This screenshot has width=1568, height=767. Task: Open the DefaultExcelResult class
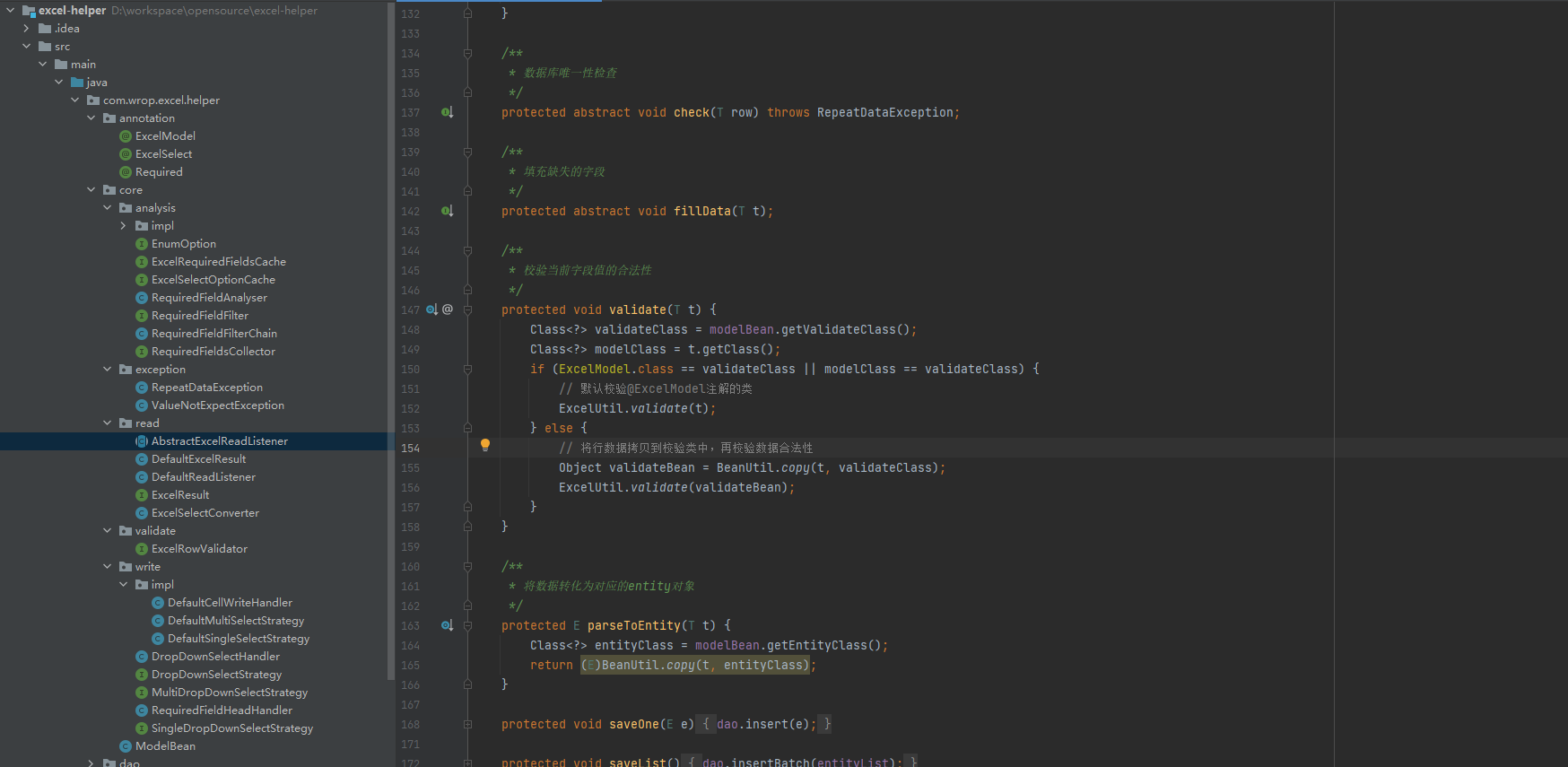(x=198, y=459)
